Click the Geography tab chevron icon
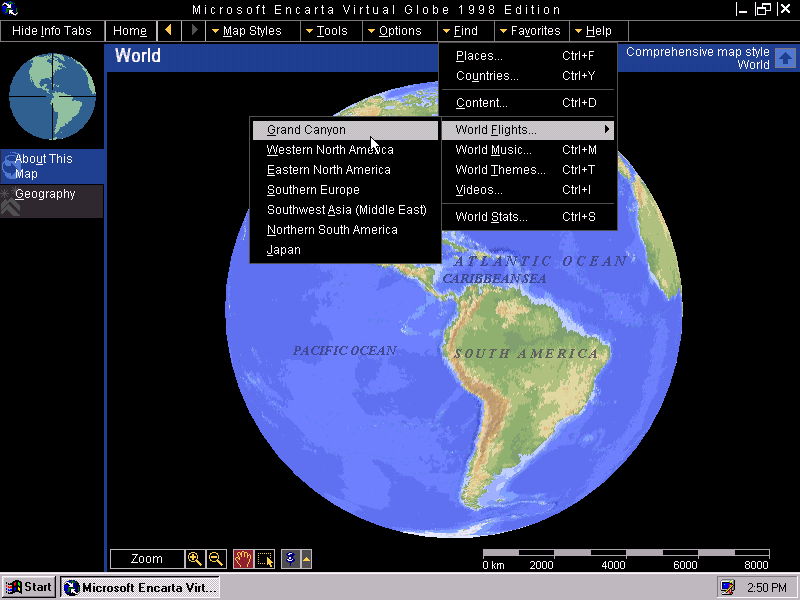 point(10,207)
